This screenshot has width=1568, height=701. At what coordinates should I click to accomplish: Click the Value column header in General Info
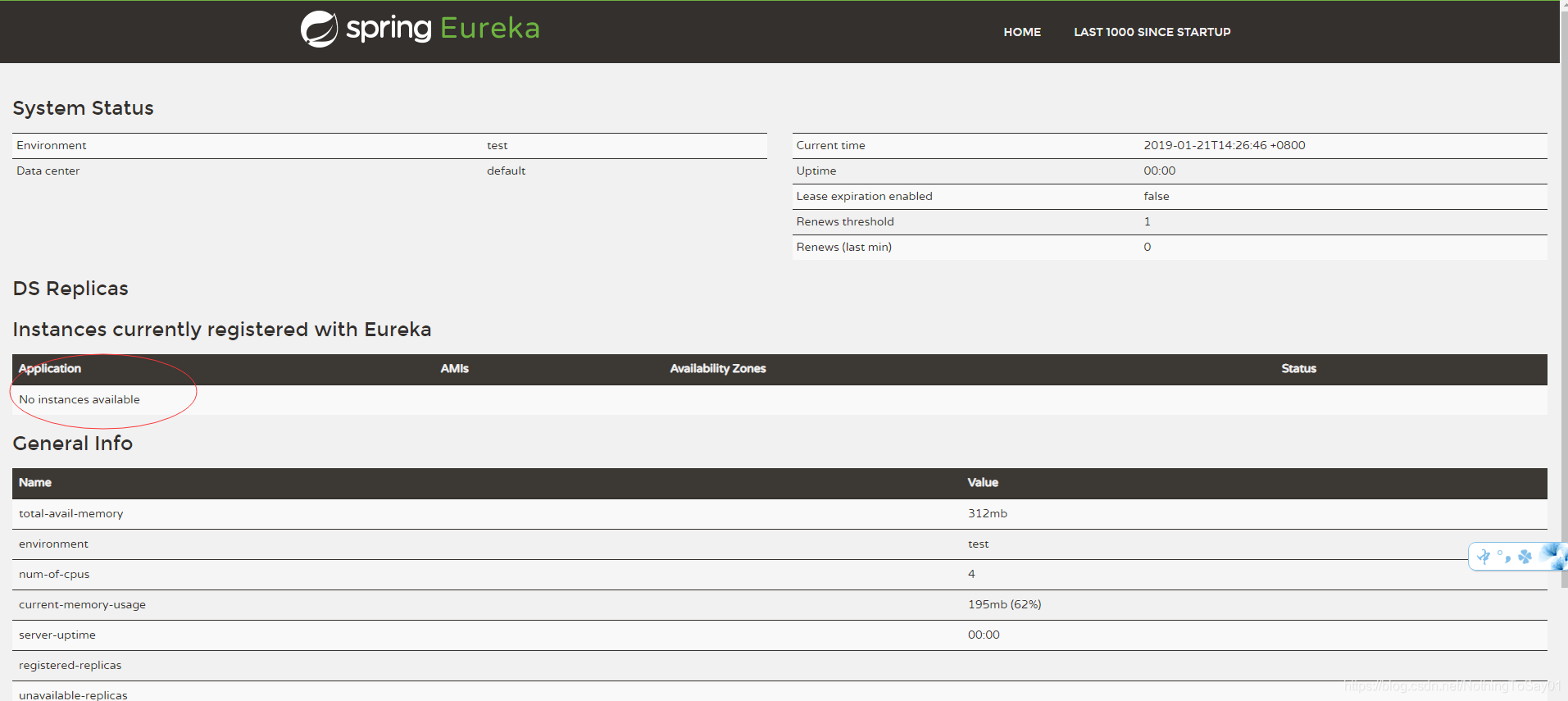(982, 483)
